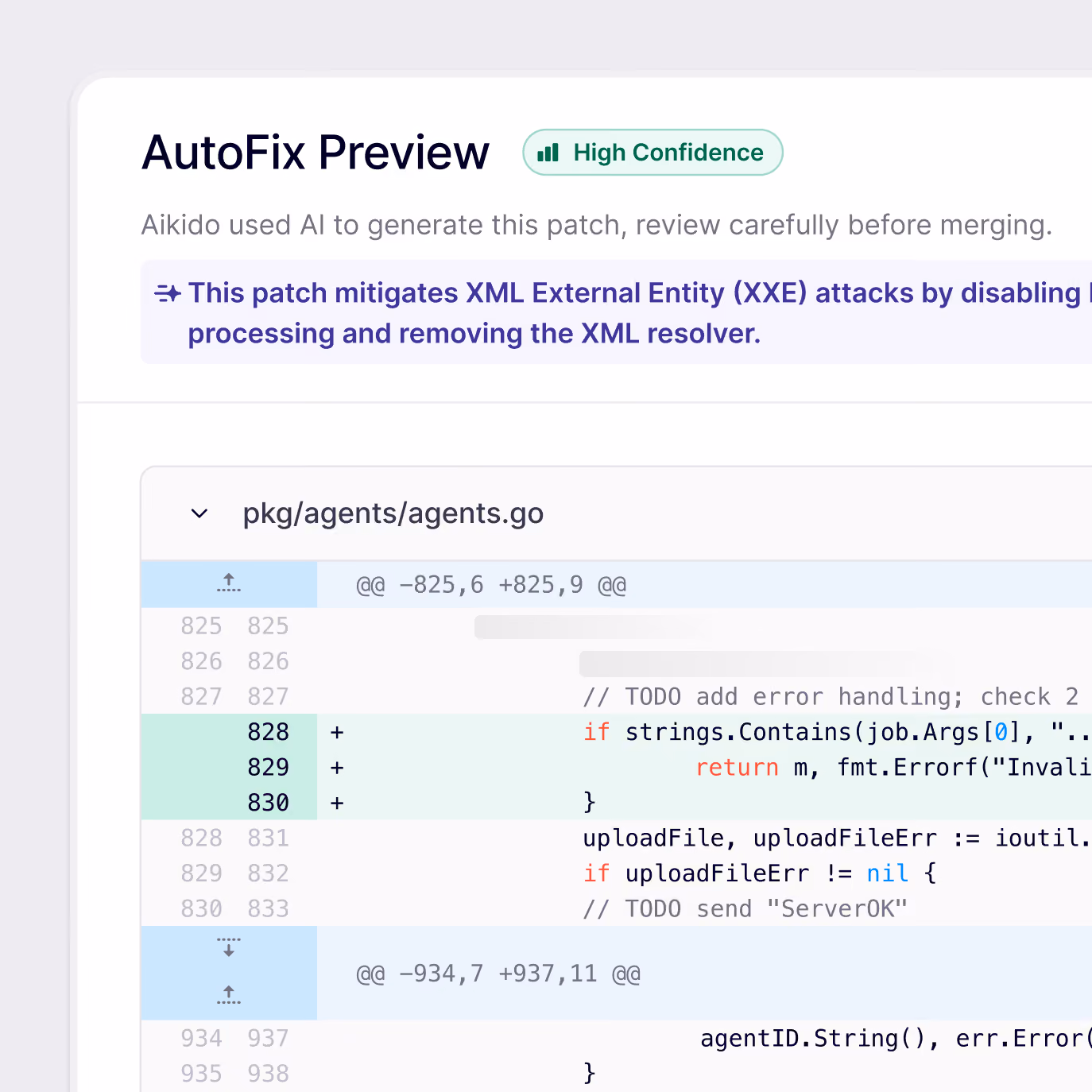Click the pkg/agents/agents.go file name

[393, 513]
